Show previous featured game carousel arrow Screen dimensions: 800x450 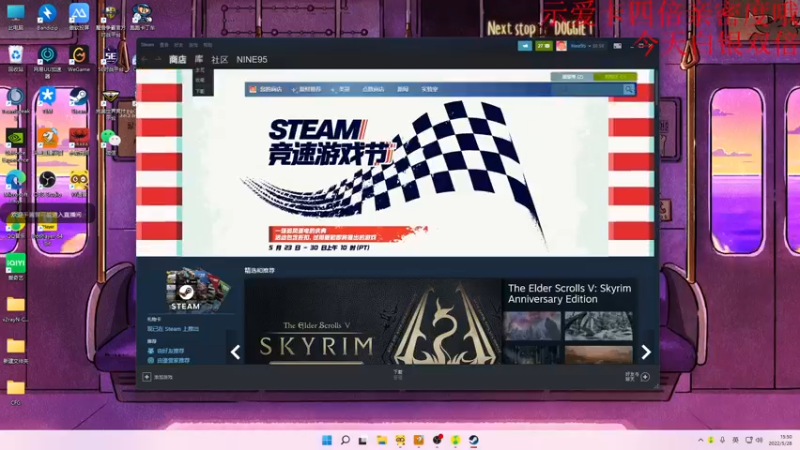pyautogui.click(x=235, y=352)
